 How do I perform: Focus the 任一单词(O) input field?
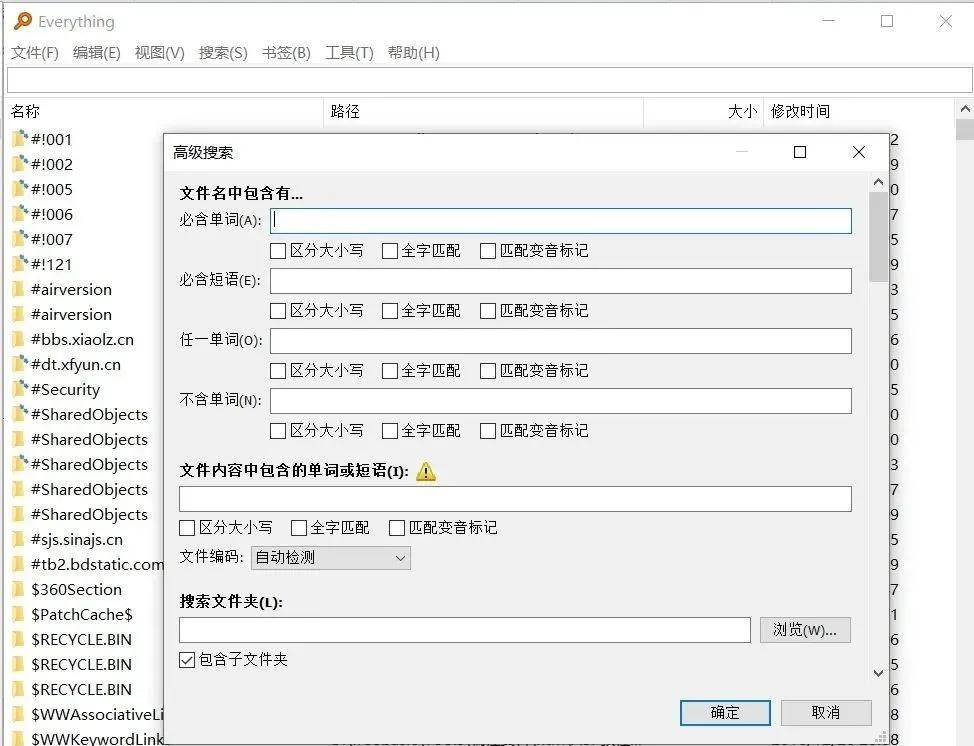pyautogui.click(x=561, y=341)
